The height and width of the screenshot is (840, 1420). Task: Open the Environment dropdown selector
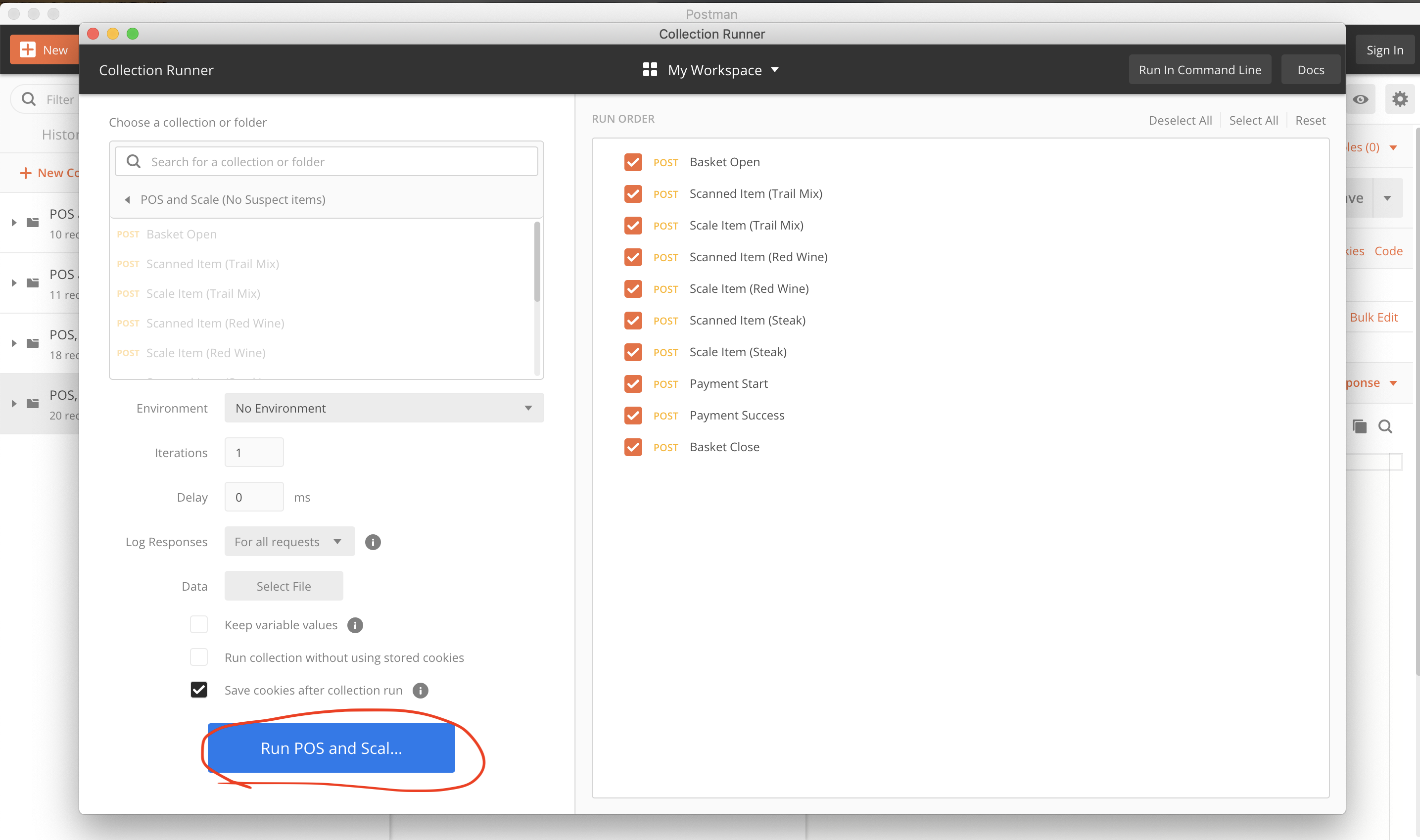383,407
